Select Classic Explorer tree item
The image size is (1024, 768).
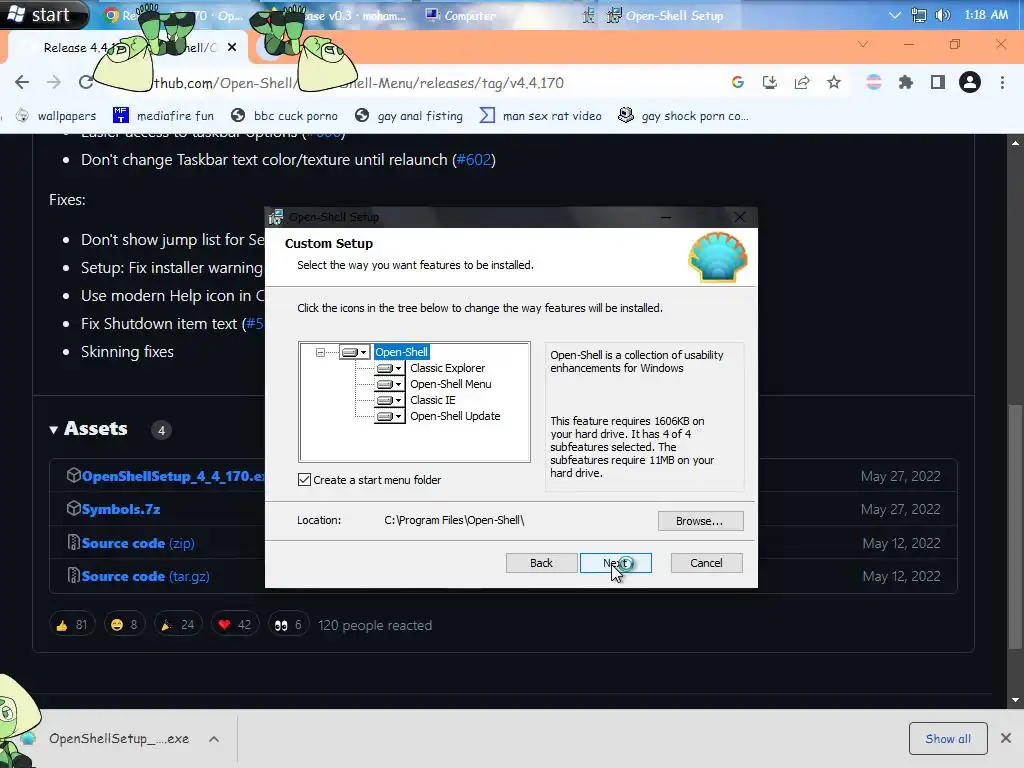447,368
